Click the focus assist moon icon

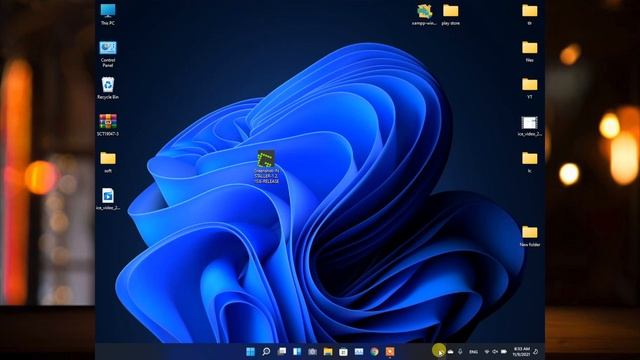[536, 351]
